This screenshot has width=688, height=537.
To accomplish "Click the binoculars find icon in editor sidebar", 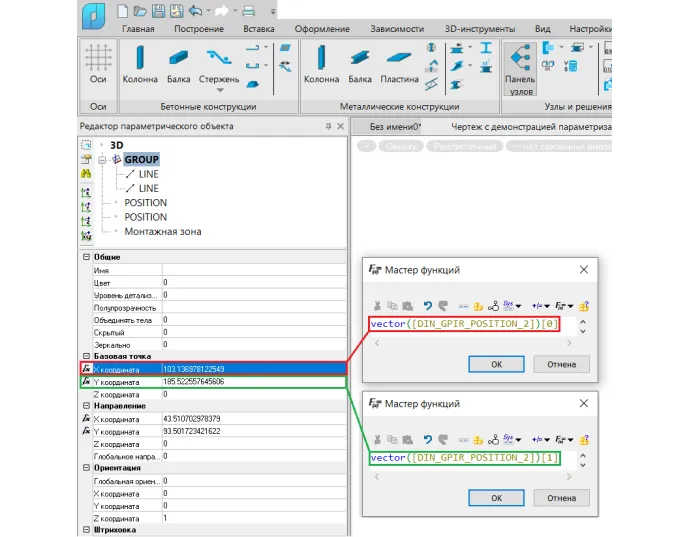I will [x=86, y=174].
